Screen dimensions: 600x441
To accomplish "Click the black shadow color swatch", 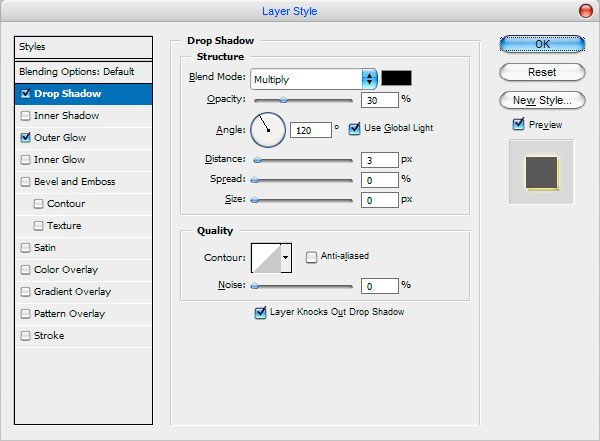I will (x=396, y=78).
